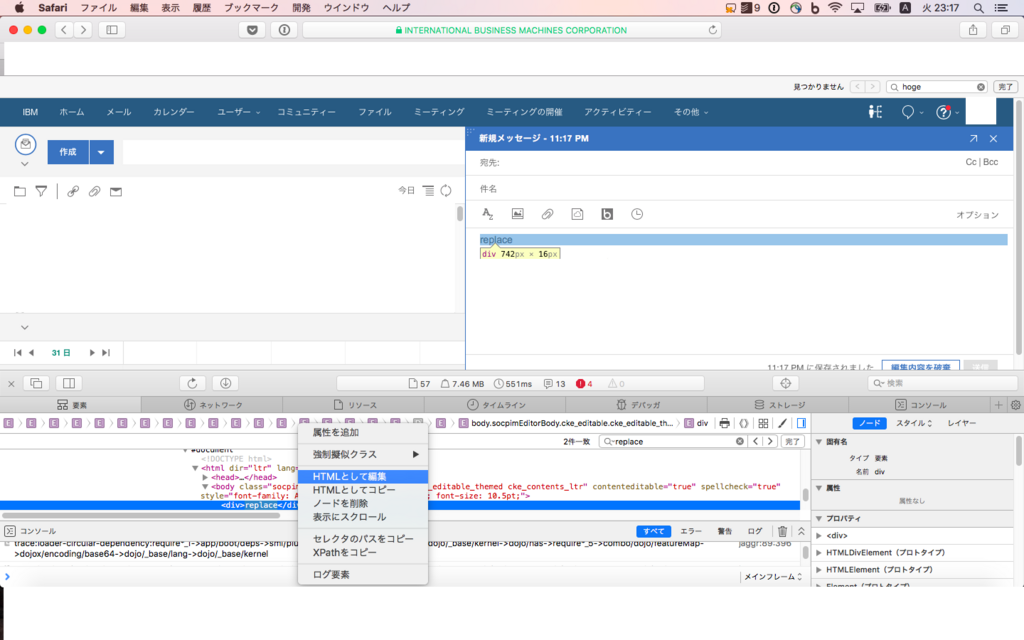Select the レイヤー sidebar tab

961,423
